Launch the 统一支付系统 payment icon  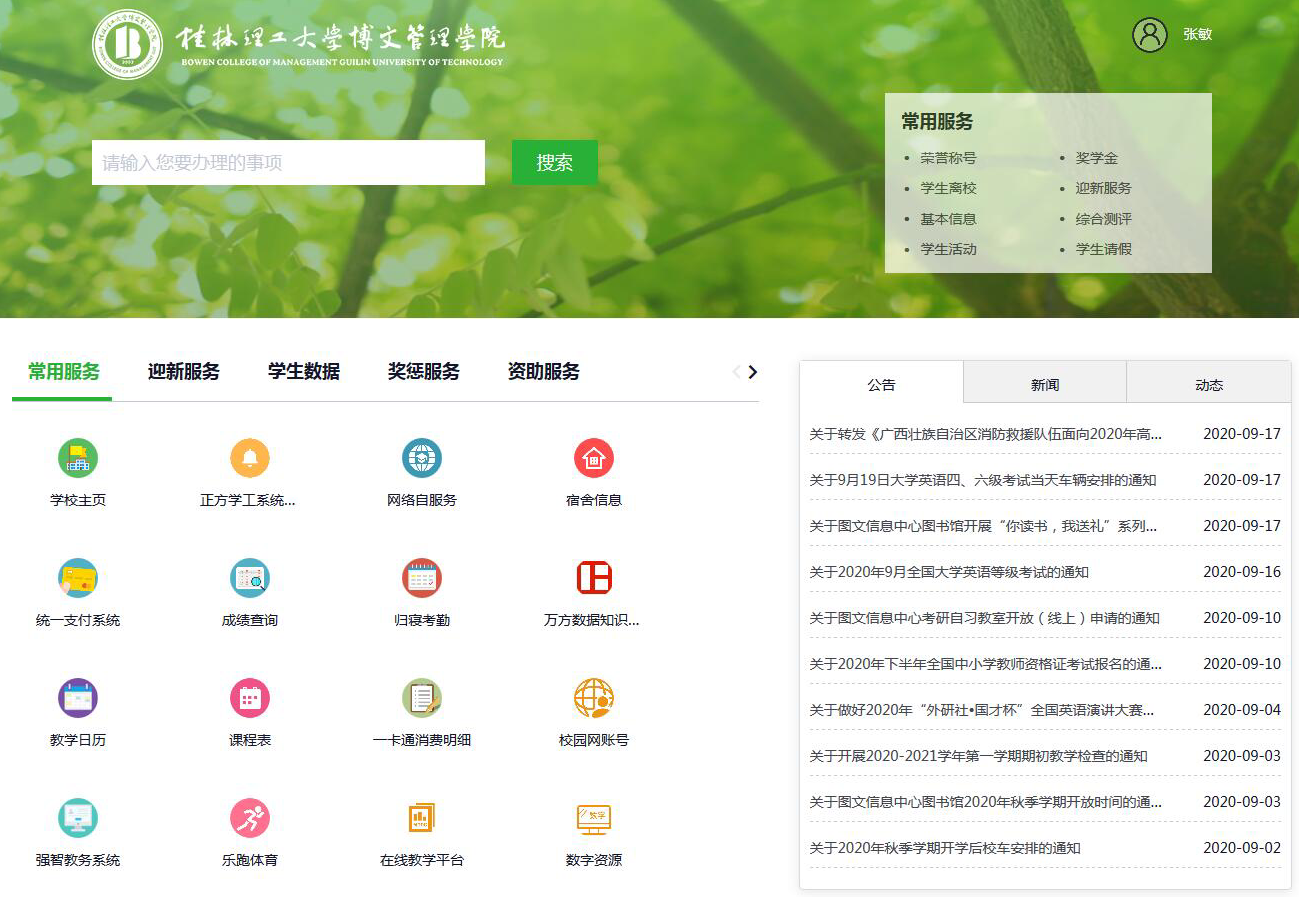[x=78, y=579]
